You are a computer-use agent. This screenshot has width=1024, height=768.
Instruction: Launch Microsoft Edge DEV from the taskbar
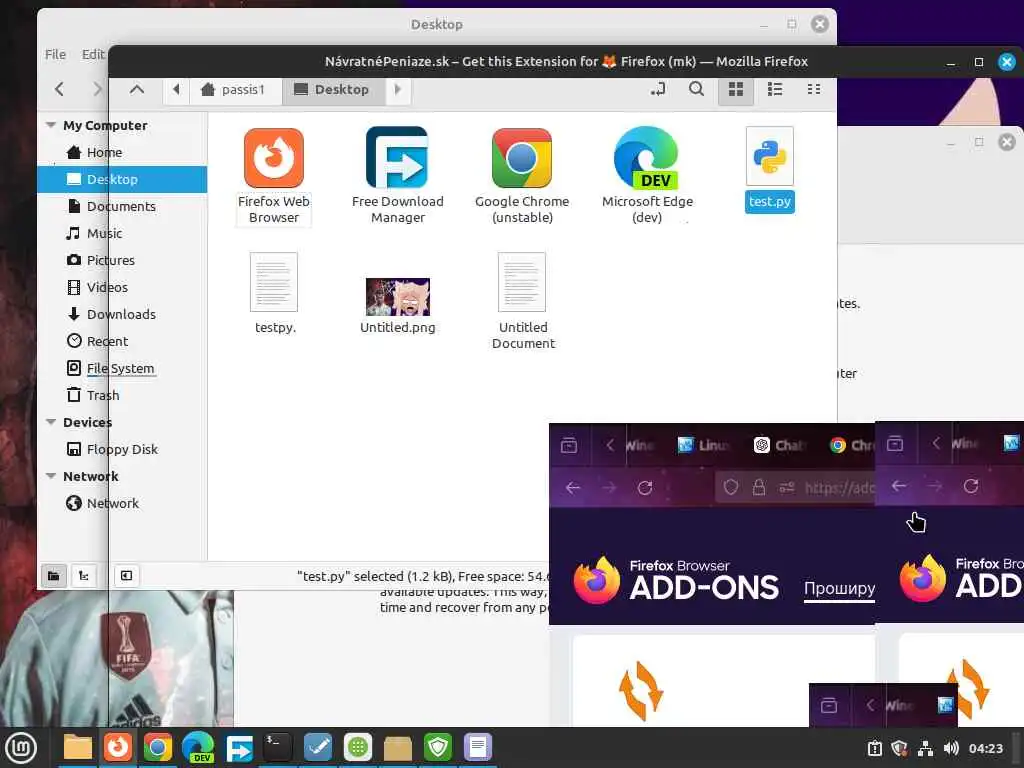click(x=198, y=747)
